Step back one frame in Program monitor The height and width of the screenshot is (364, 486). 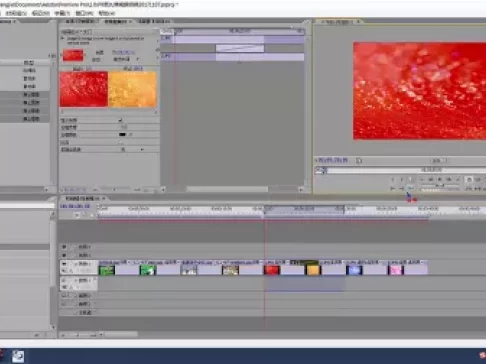point(431,180)
